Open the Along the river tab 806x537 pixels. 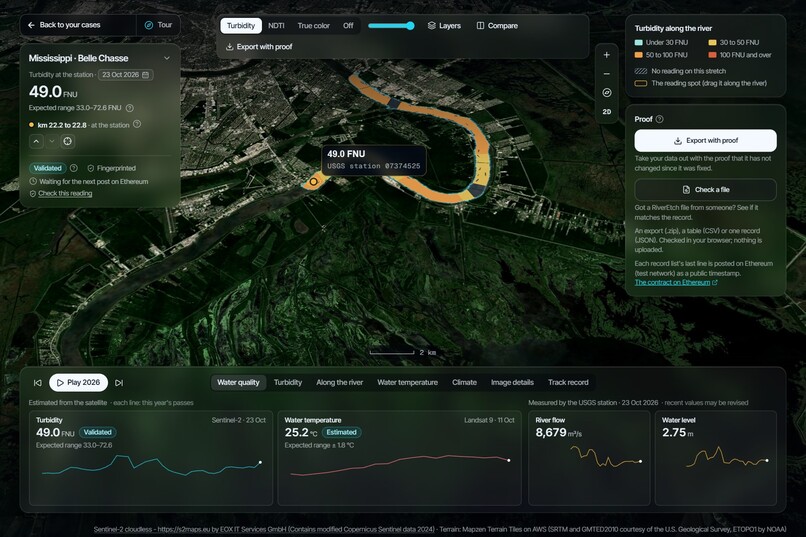pyautogui.click(x=340, y=382)
